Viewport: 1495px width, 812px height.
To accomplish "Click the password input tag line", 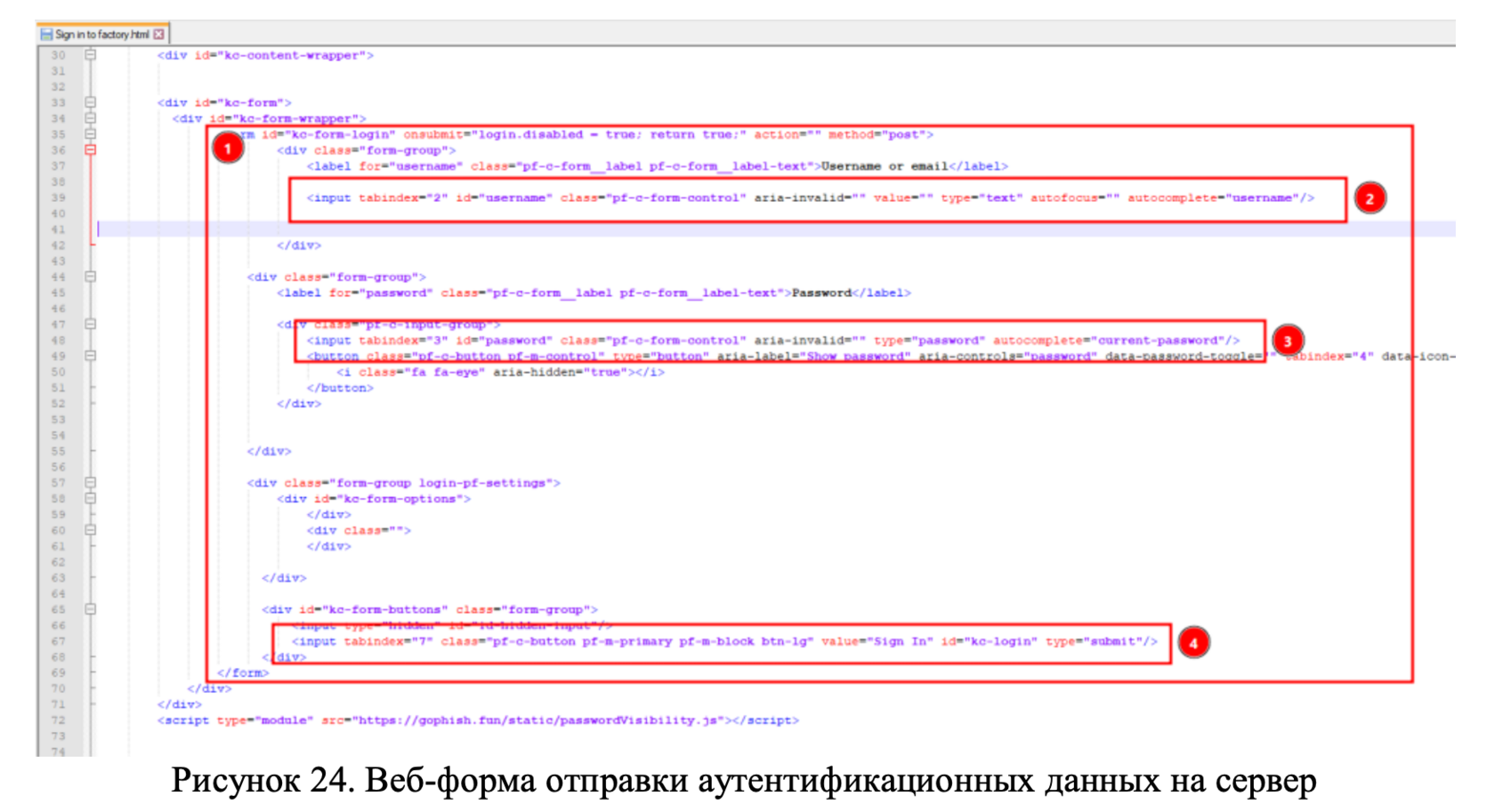I will point(772,341).
